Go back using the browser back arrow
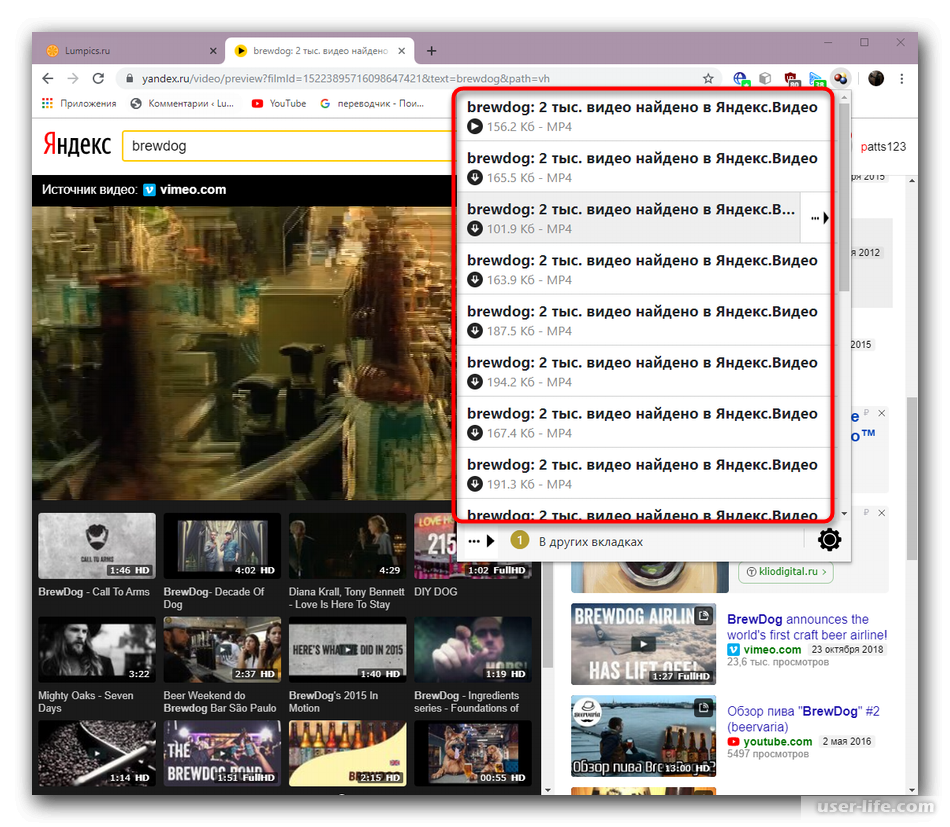 click(48, 78)
